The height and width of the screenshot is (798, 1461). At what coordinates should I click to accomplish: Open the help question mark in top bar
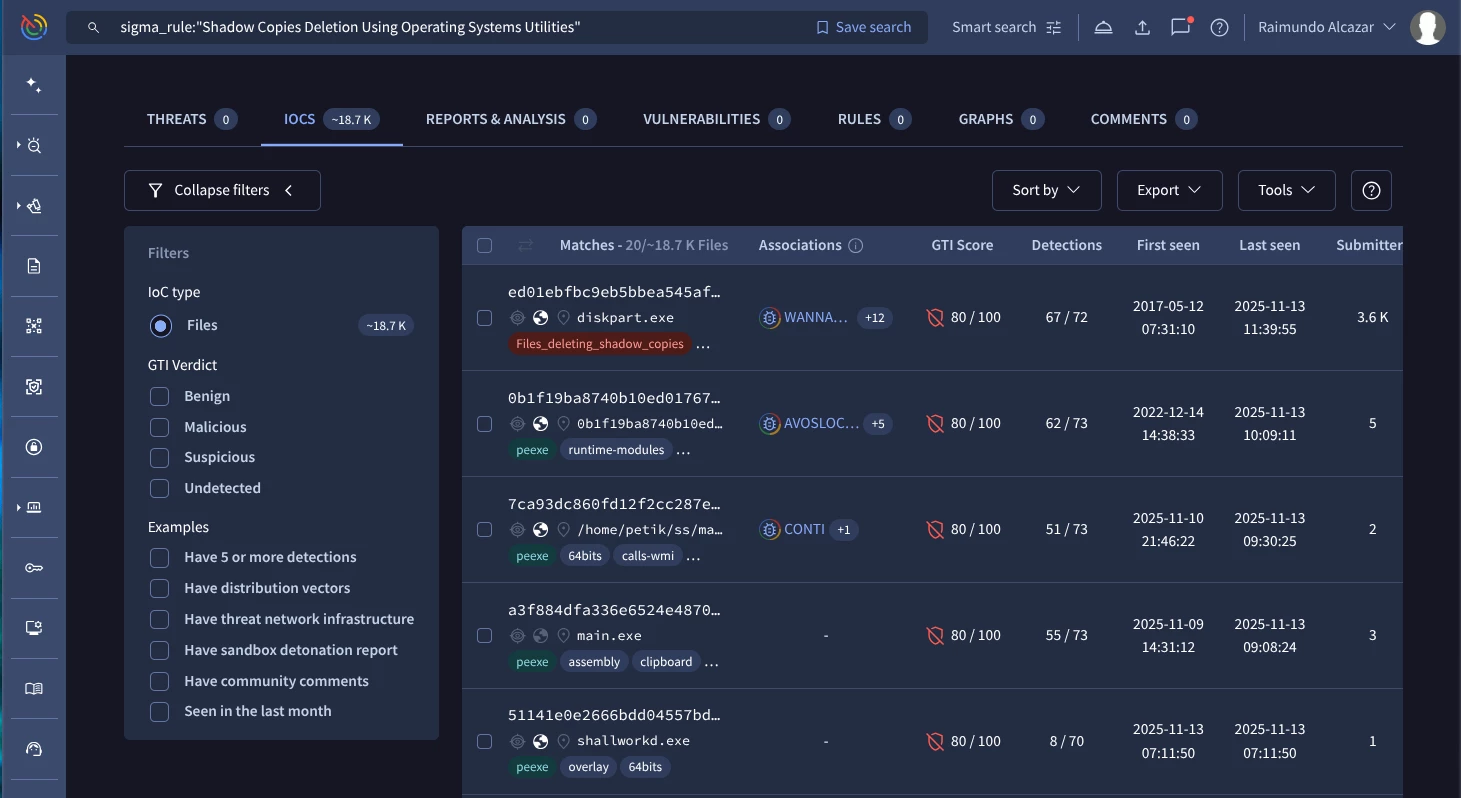coord(1219,28)
